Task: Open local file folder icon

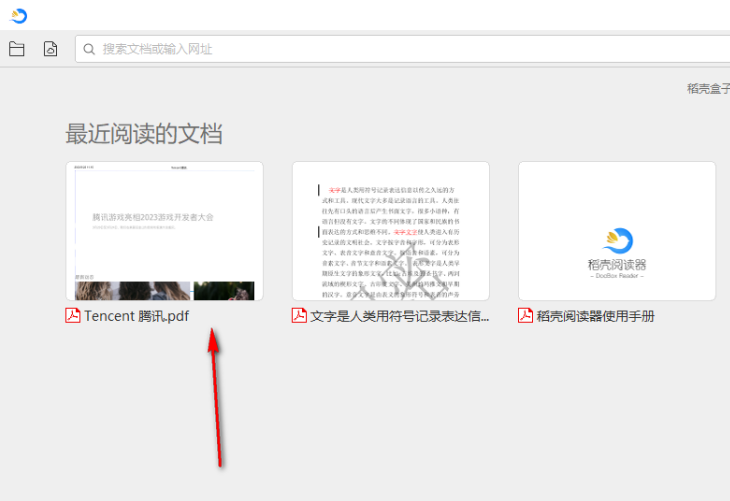Action: [x=17, y=49]
